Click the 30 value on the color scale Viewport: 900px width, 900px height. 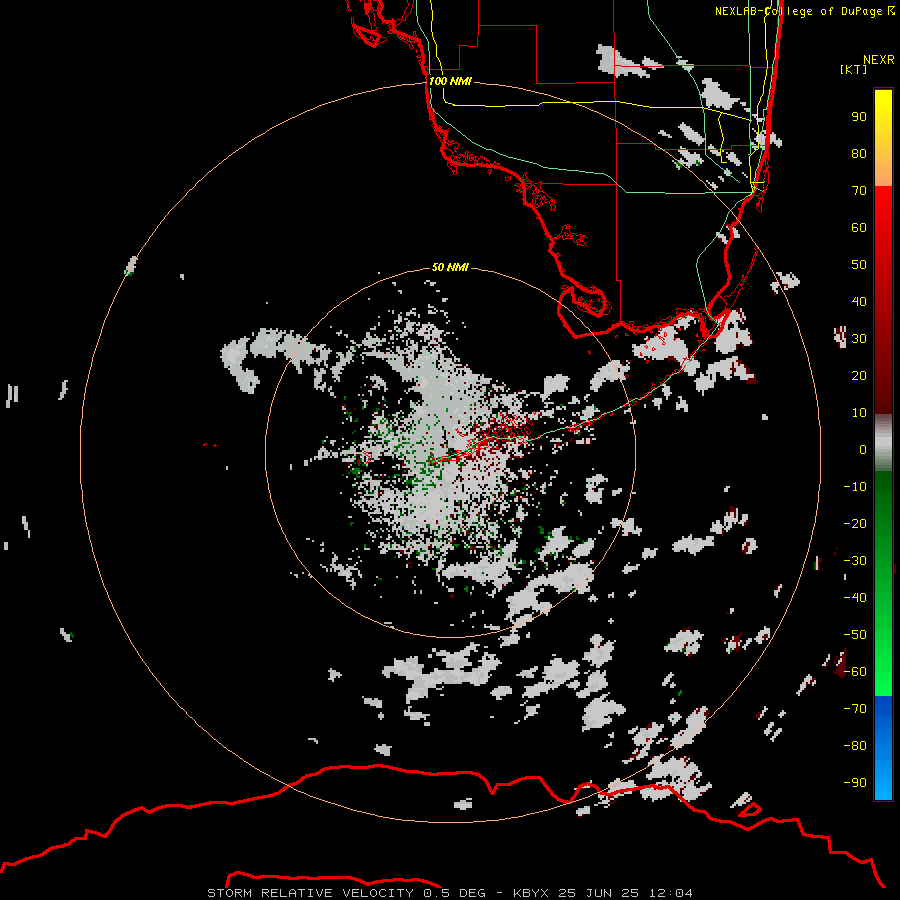[x=859, y=339]
